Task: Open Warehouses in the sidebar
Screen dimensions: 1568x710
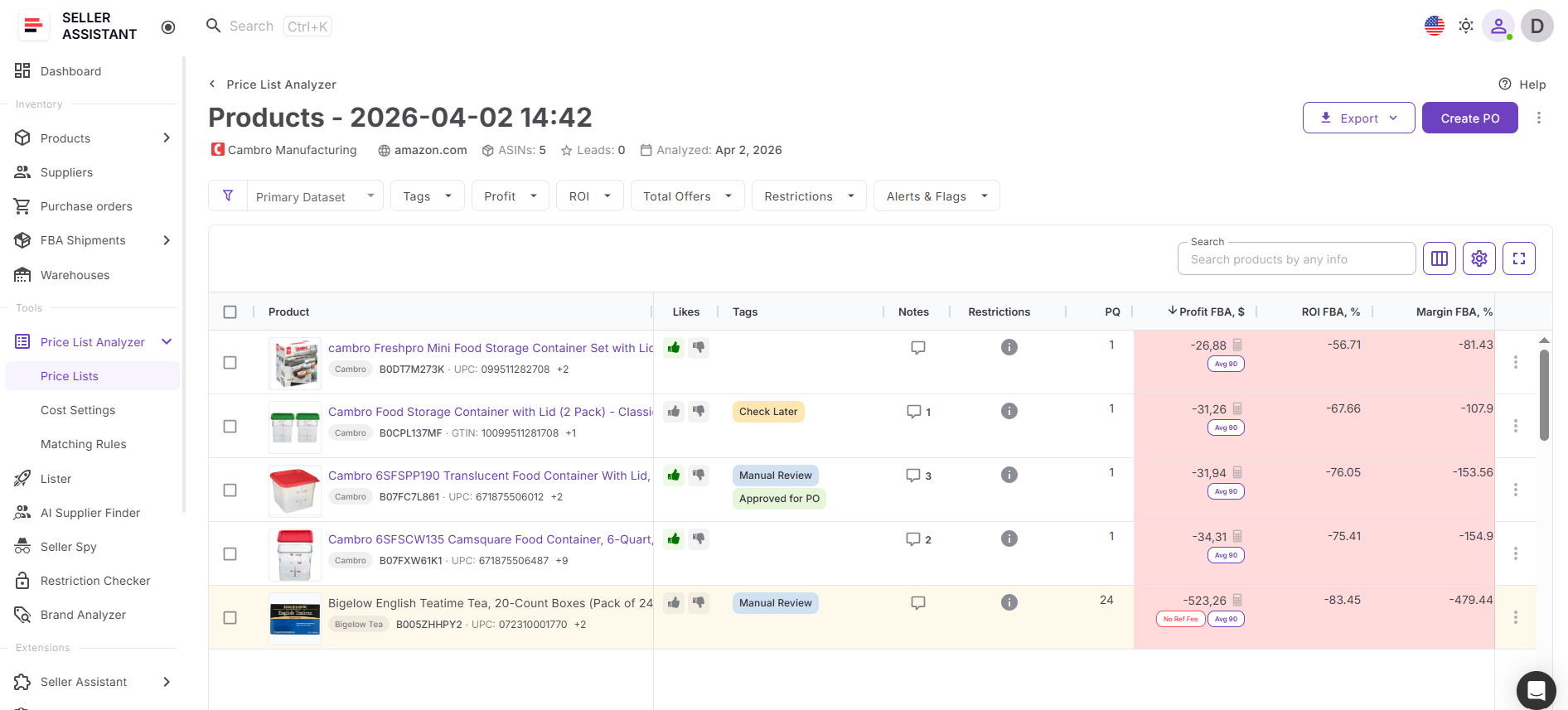Action: coord(75,275)
